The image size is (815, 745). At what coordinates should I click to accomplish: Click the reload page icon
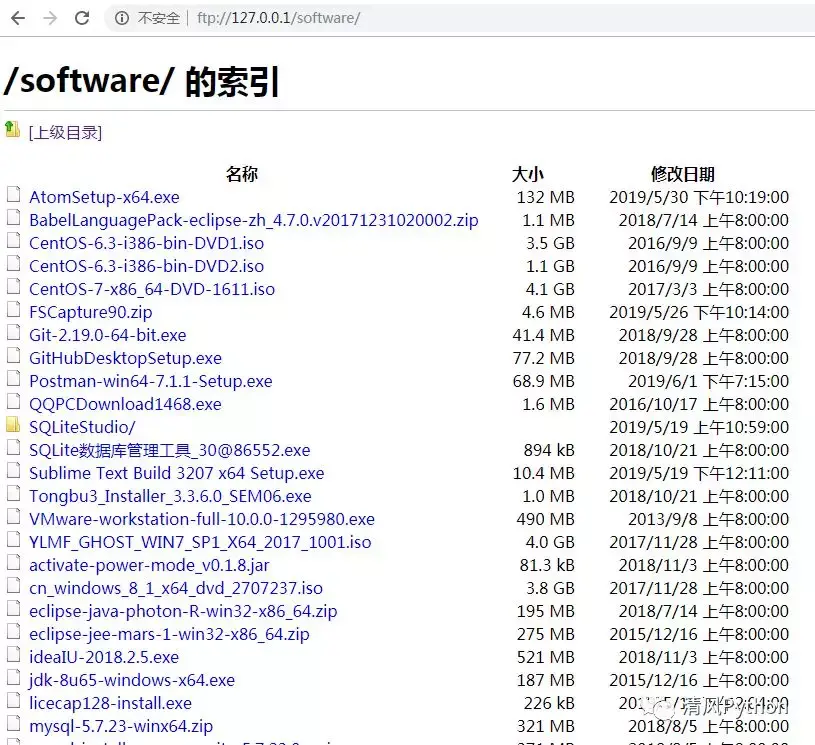(x=82, y=17)
